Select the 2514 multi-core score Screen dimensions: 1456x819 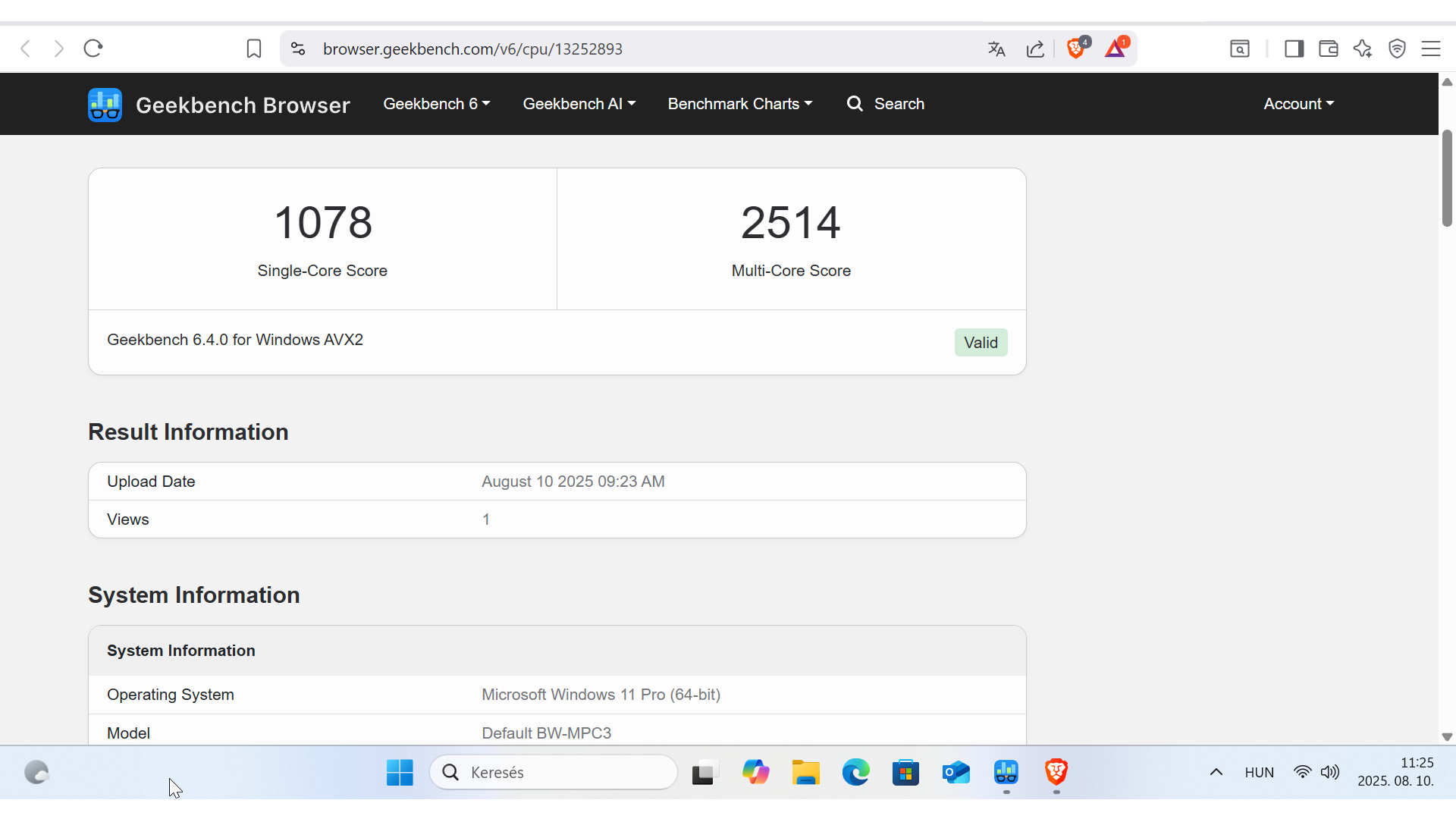pyautogui.click(x=791, y=223)
